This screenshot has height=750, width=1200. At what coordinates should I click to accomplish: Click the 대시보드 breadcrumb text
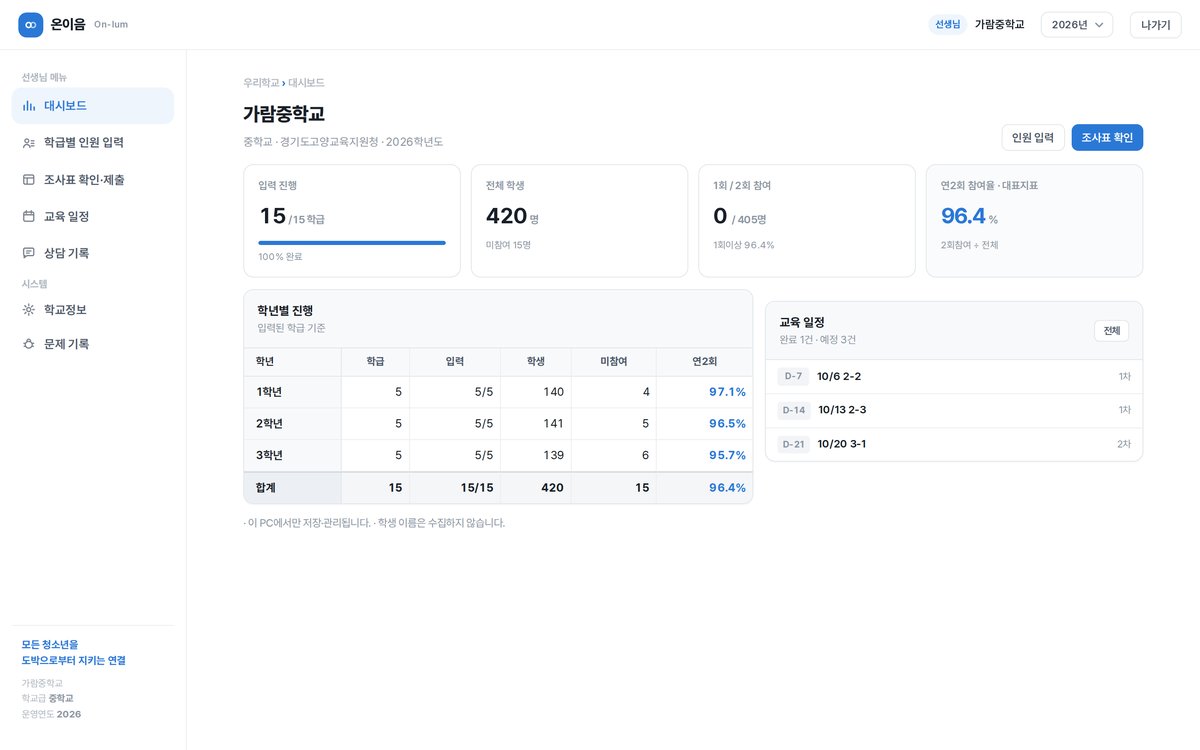[307, 83]
